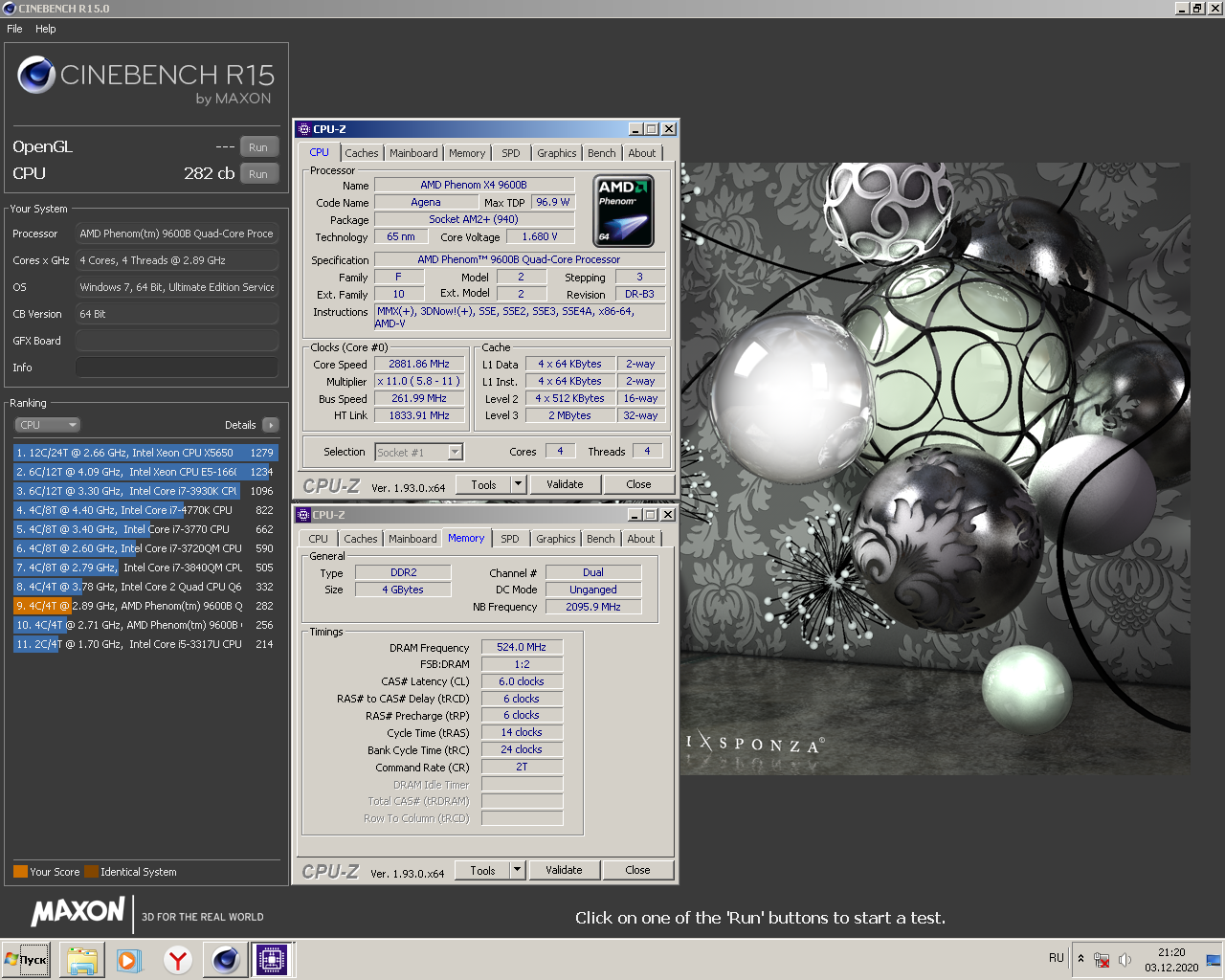Click the Processor name field in Cinebench
This screenshot has width=1225, height=980.
coord(177,234)
